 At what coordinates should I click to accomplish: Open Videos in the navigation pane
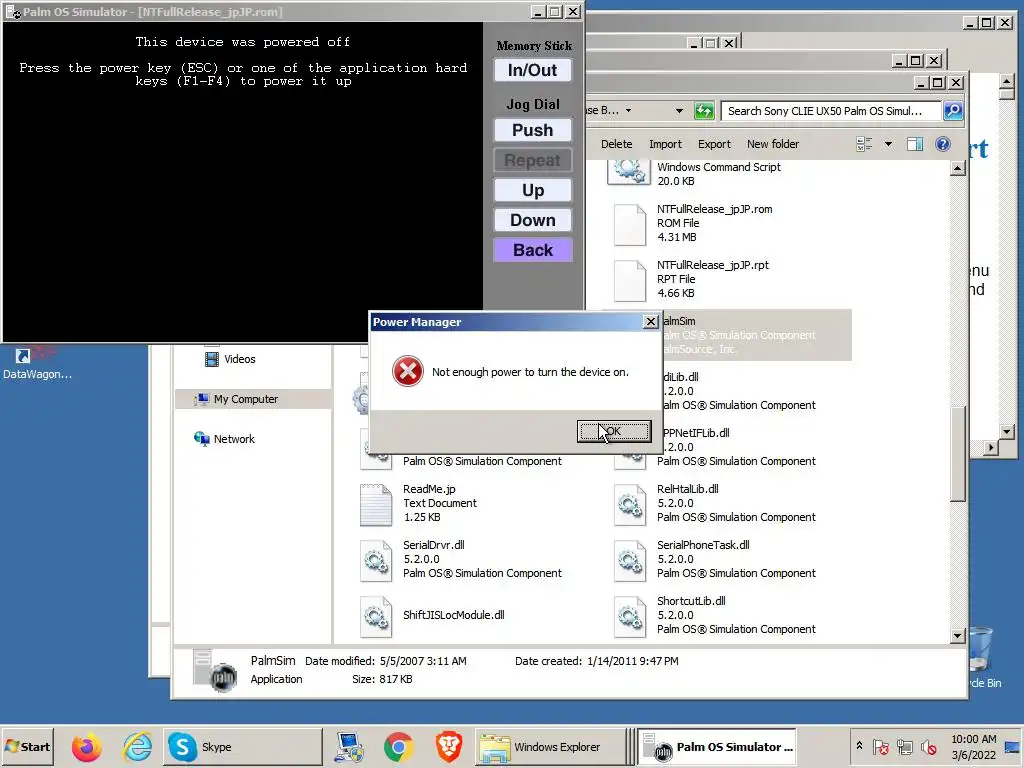tap(230, 359)
